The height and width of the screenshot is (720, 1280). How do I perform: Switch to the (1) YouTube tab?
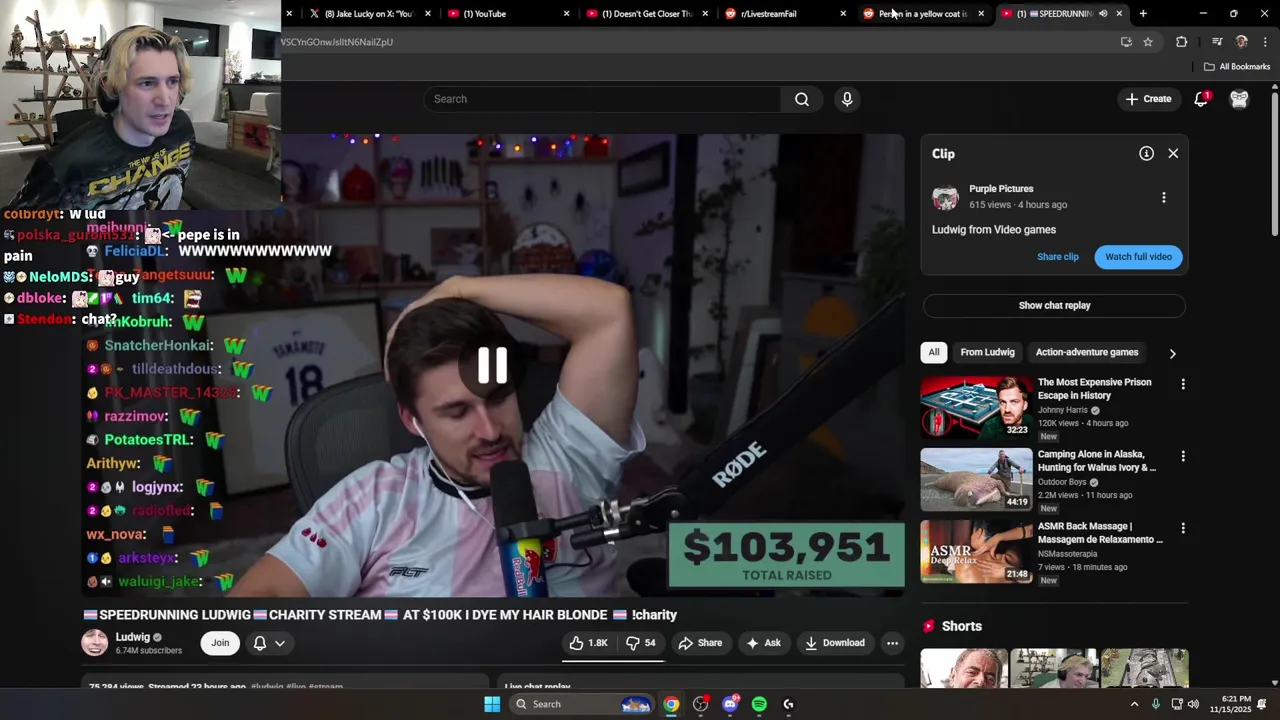click(485, 14)
